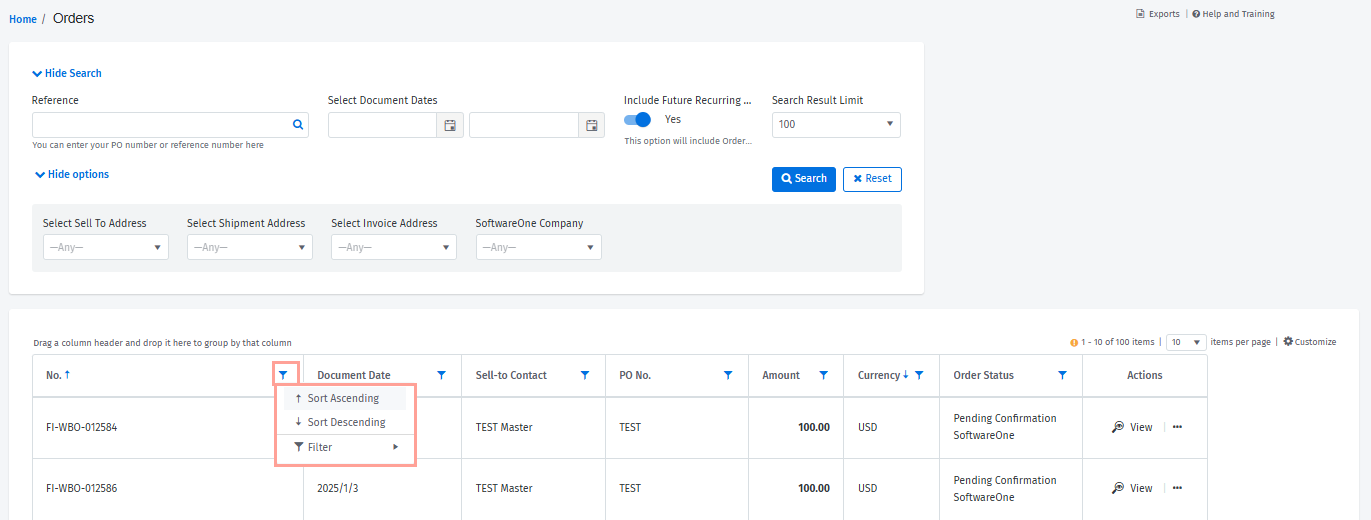Click the filter icon in Document Date column
Image resolution: width=1371 pixels, height=520 pixels.
(441, 375)
